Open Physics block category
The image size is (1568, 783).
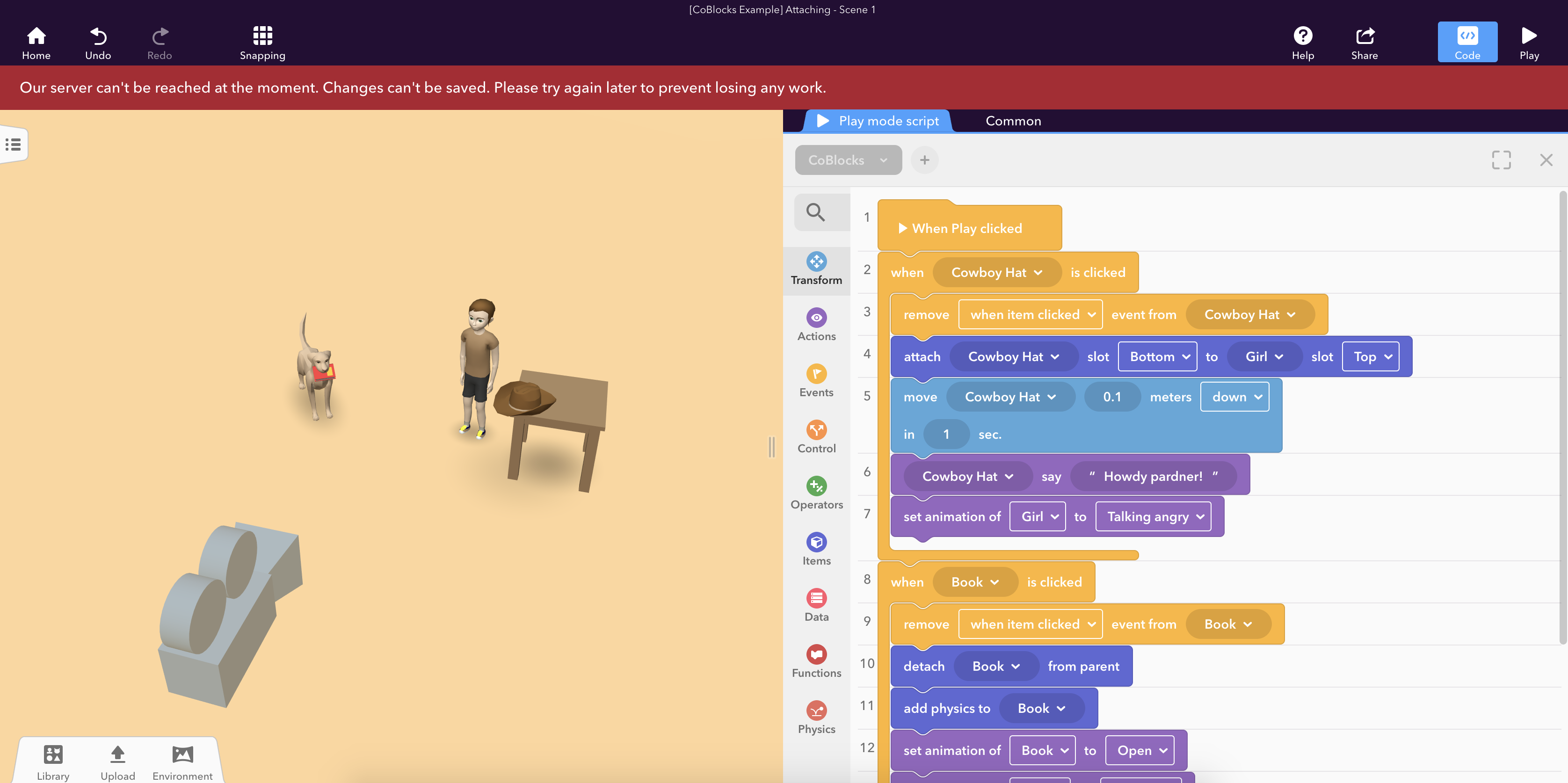(816, 717)
